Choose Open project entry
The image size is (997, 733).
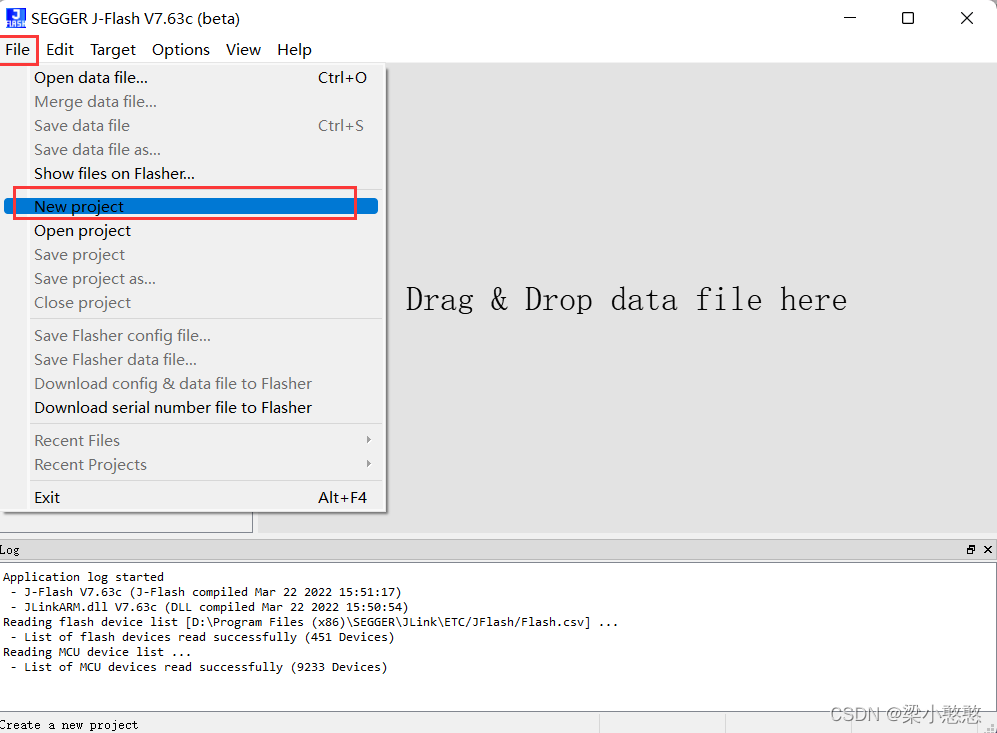191,231
